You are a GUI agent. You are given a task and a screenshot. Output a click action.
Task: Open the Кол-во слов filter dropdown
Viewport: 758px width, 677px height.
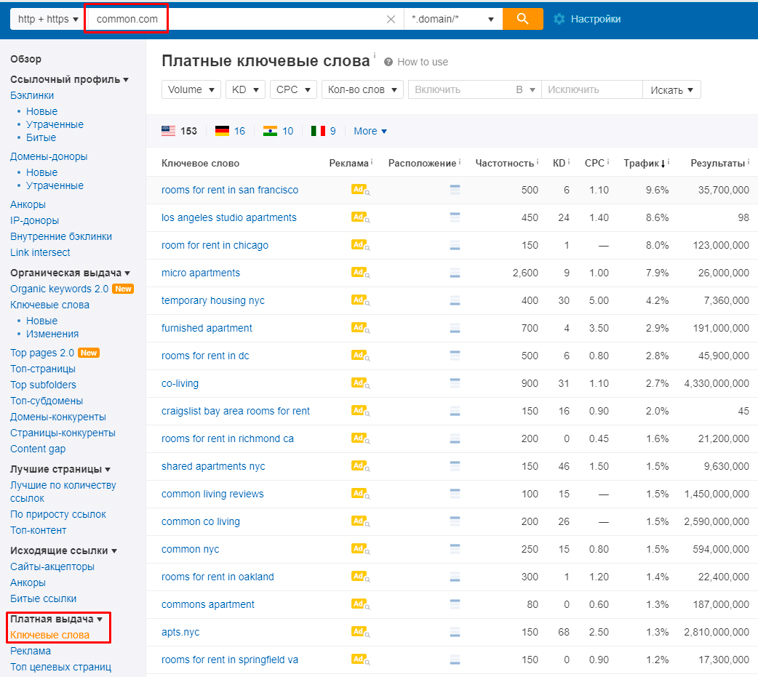[x=362, y=89]
